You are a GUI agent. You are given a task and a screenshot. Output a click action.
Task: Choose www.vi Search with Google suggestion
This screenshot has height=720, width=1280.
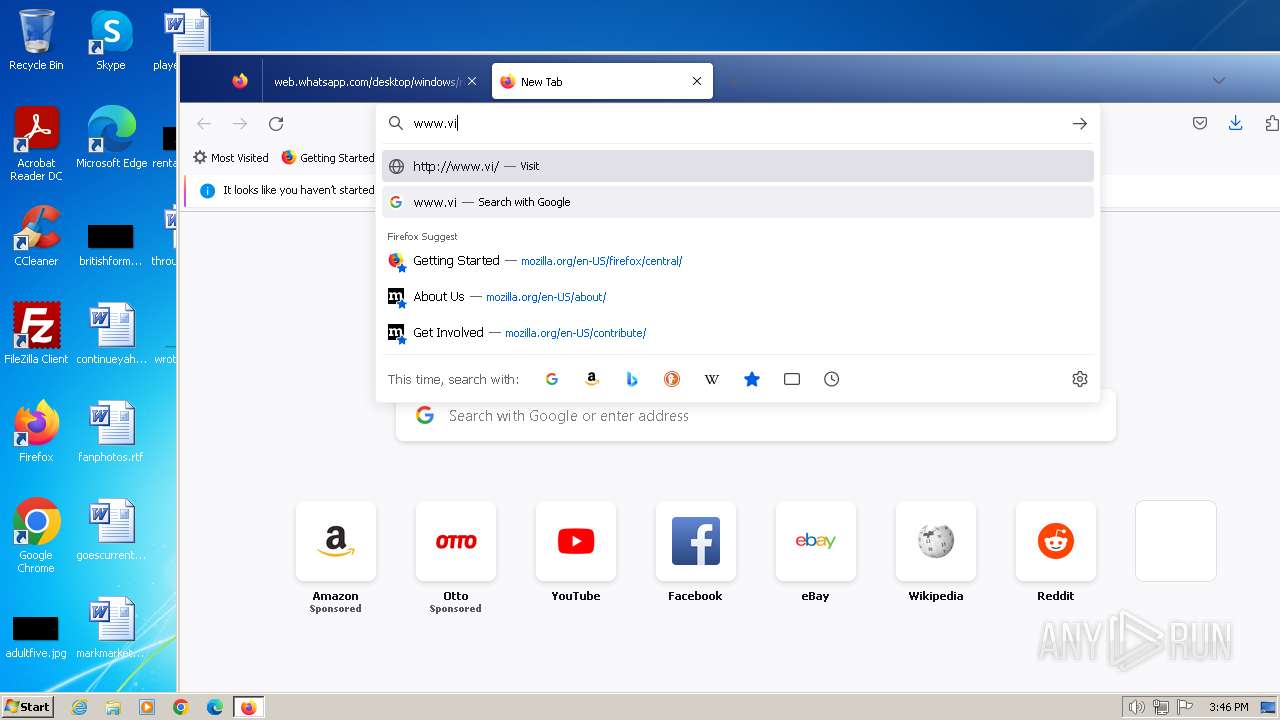coord(738,202)
